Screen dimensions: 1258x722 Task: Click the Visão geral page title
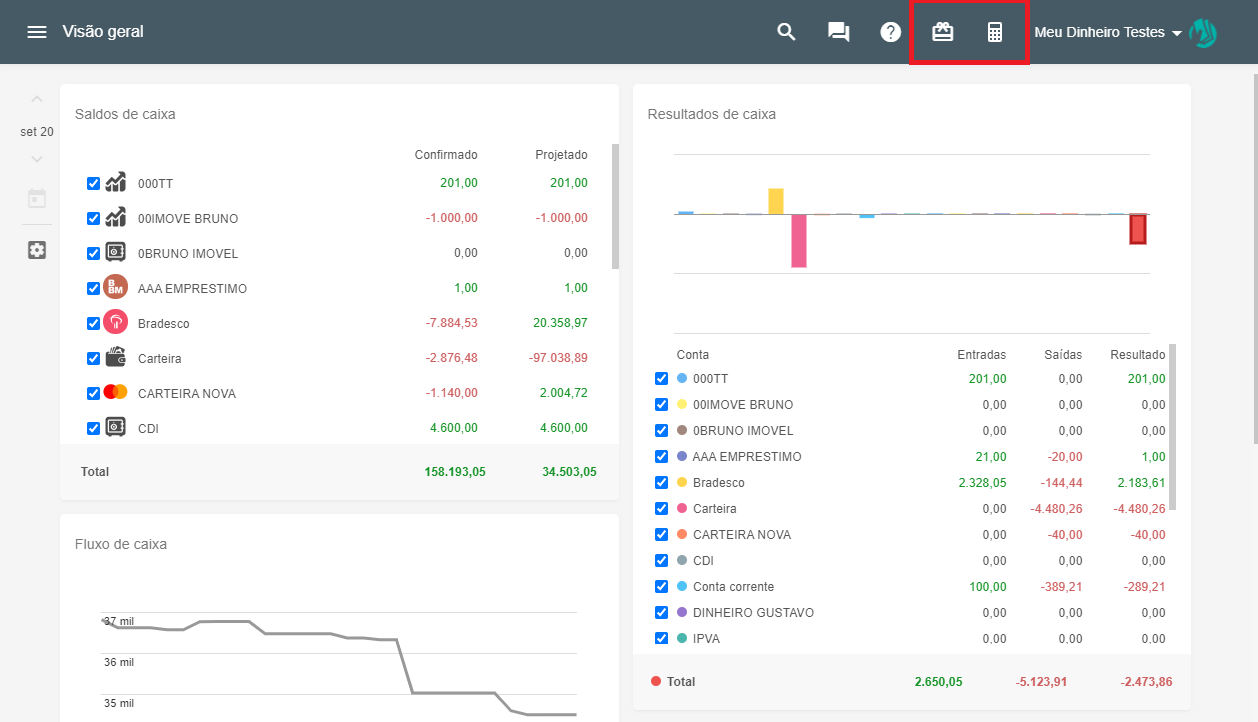(x=103, y=32)
